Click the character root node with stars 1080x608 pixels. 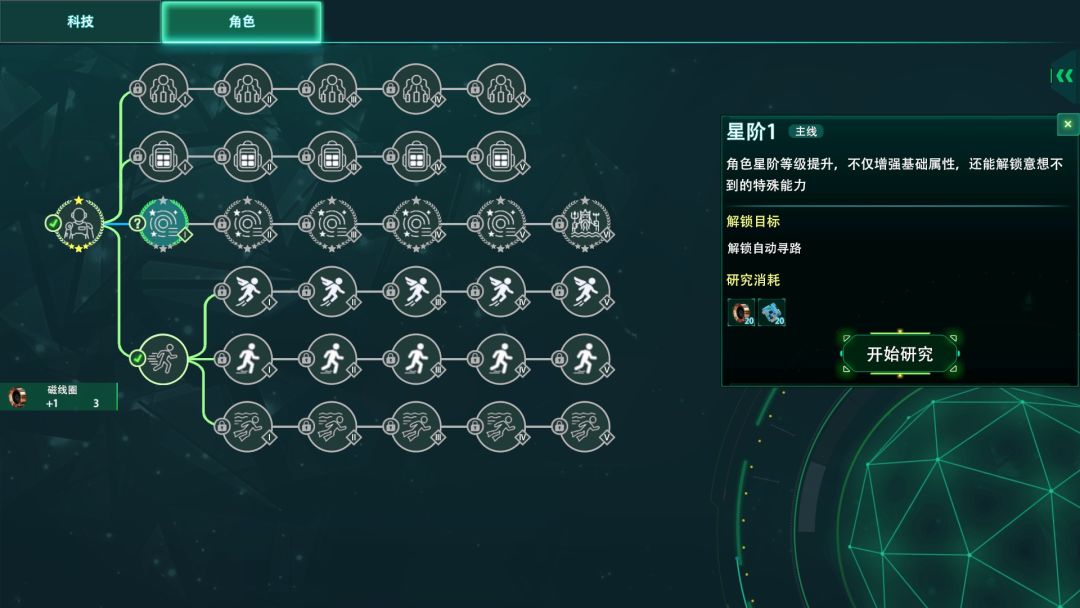(x=79, y=224)
